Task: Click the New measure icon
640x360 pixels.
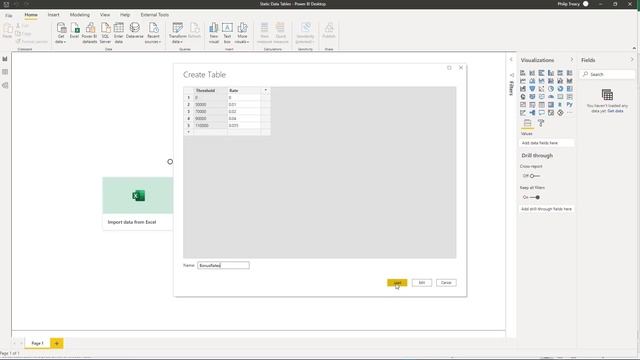Action: pyautogui.click(x=264, y=33)
